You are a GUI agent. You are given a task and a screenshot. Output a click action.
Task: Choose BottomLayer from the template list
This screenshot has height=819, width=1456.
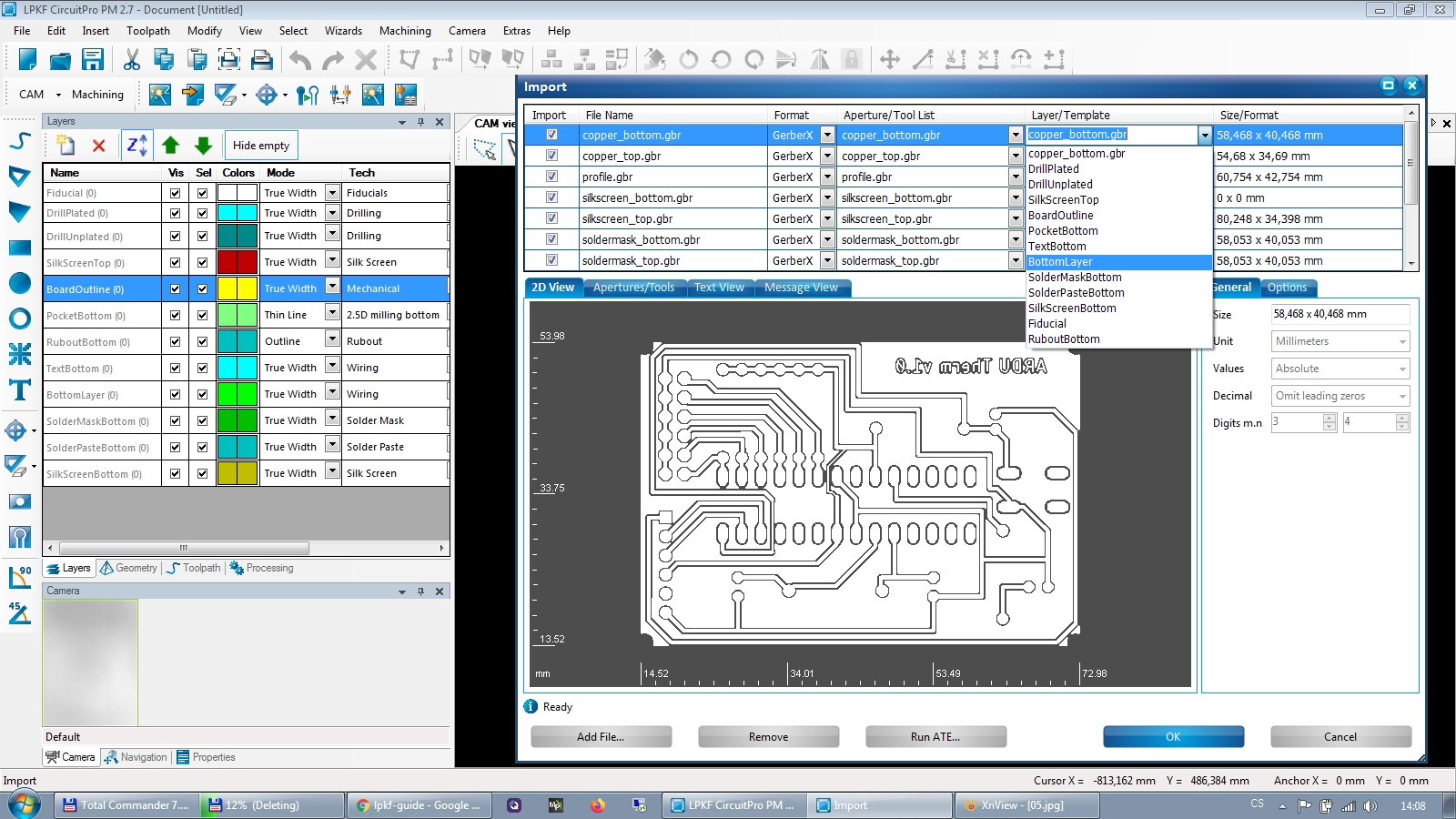point(1119,262)
